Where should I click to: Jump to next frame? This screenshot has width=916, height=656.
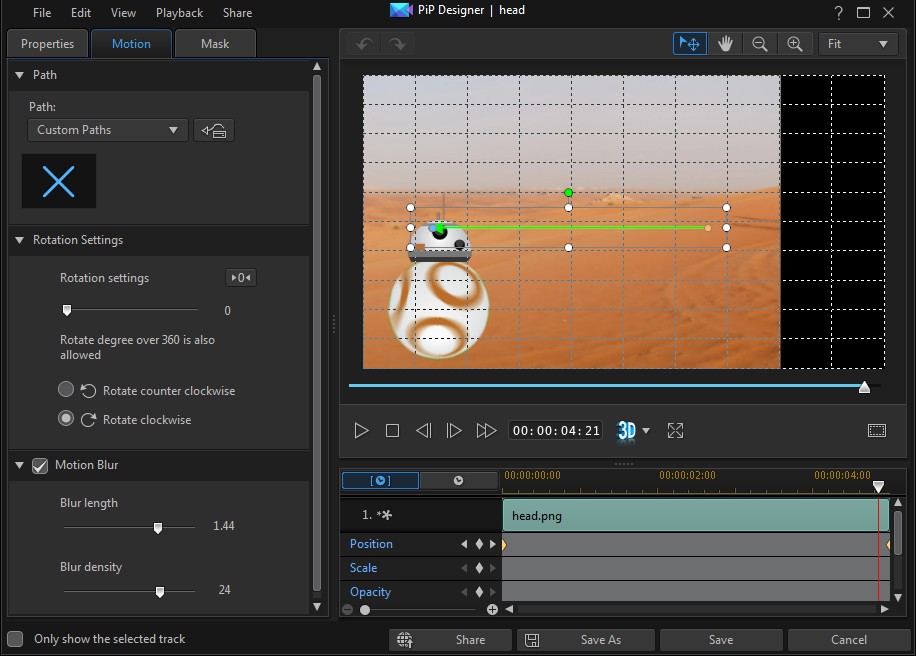tap(454, 431)
